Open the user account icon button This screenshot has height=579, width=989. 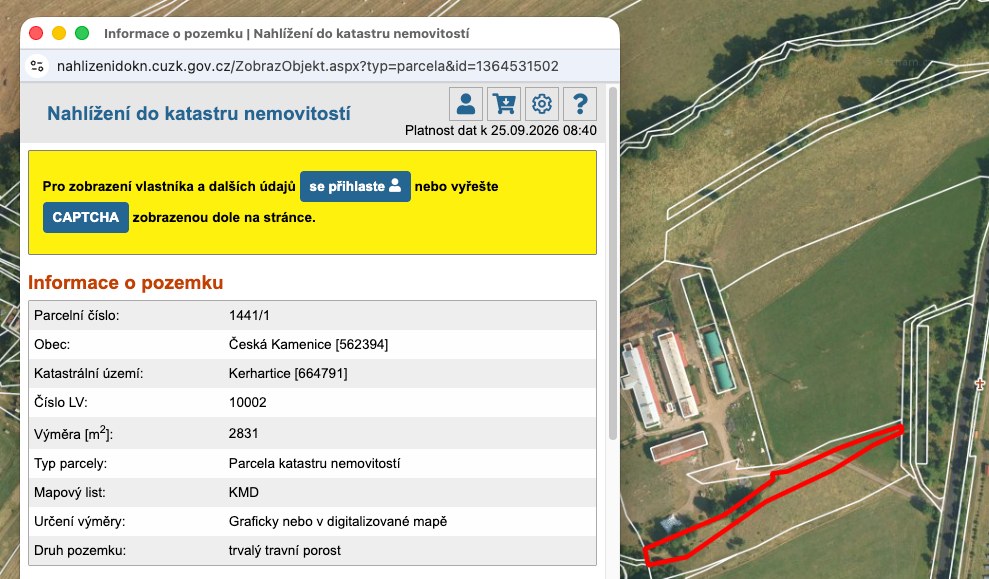[x=466, y=104]
